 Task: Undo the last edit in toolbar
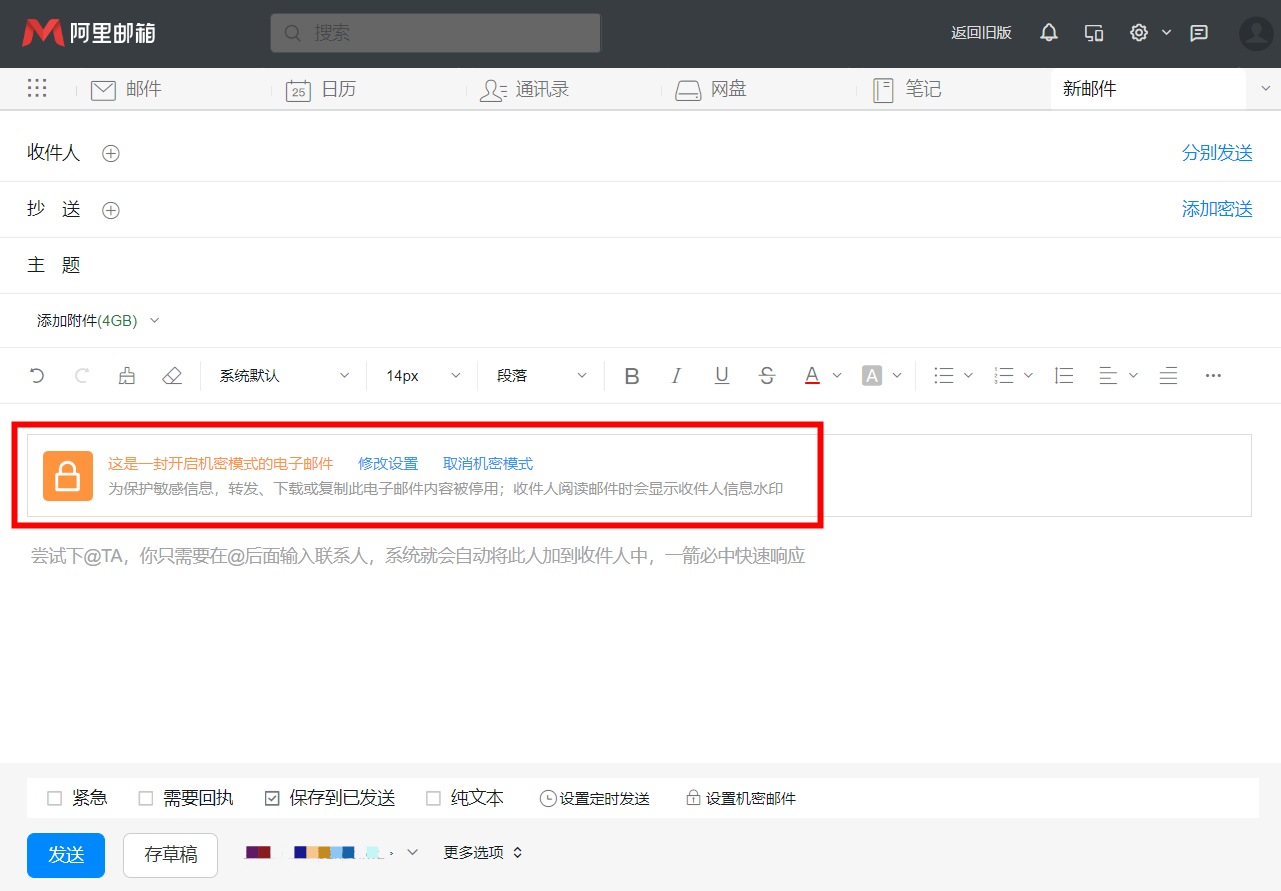37,376
